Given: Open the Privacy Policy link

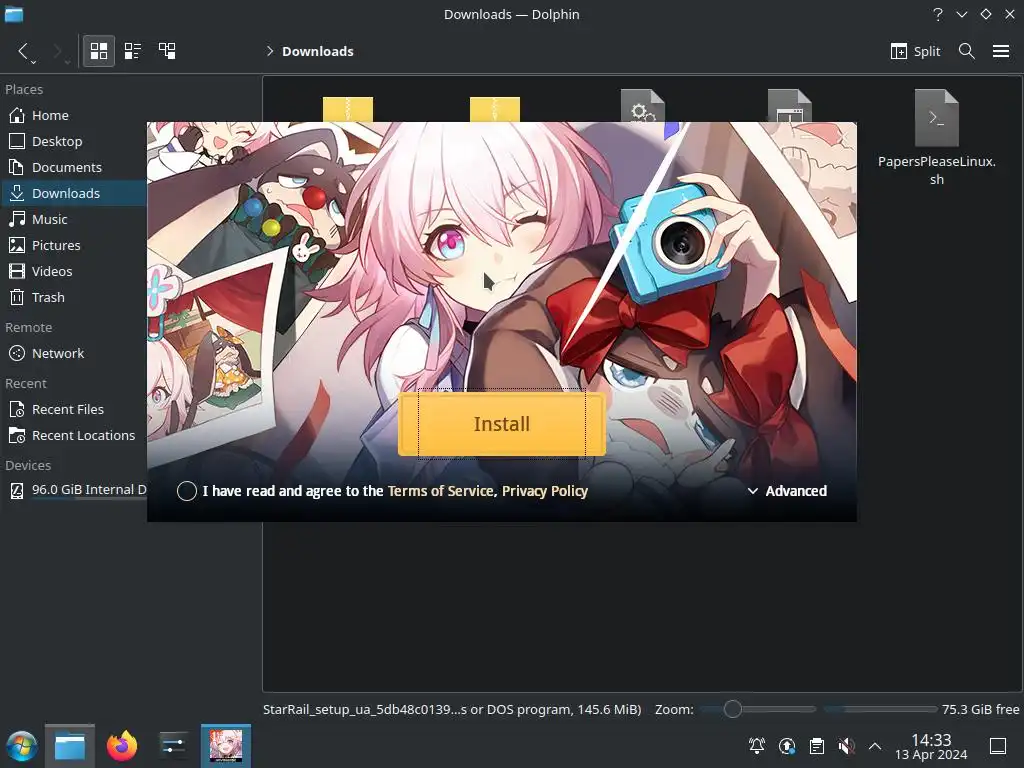Looking at the screenshot, I should pos(545,491).
